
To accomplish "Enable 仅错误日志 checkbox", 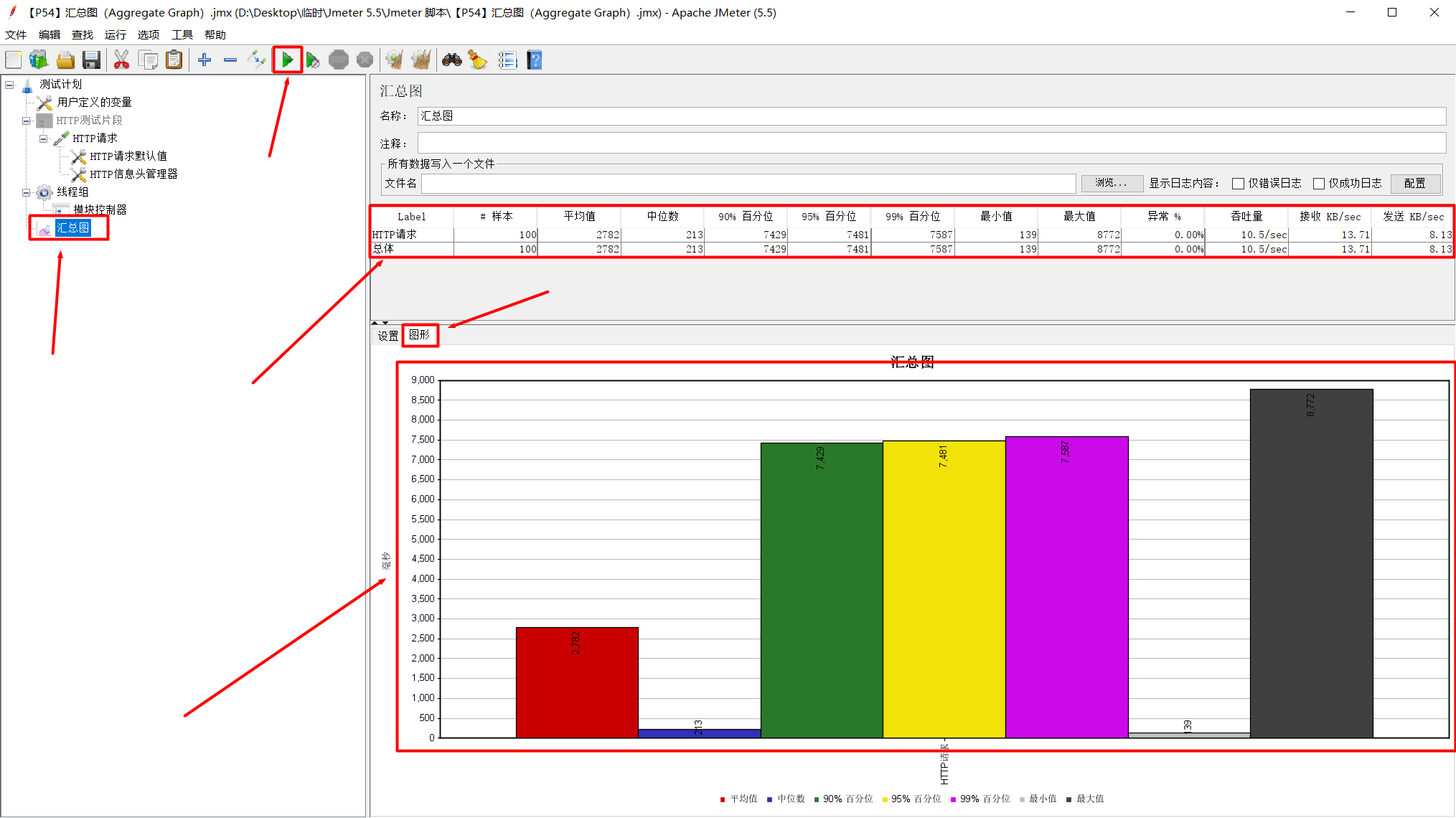I will coord(1238,184).
